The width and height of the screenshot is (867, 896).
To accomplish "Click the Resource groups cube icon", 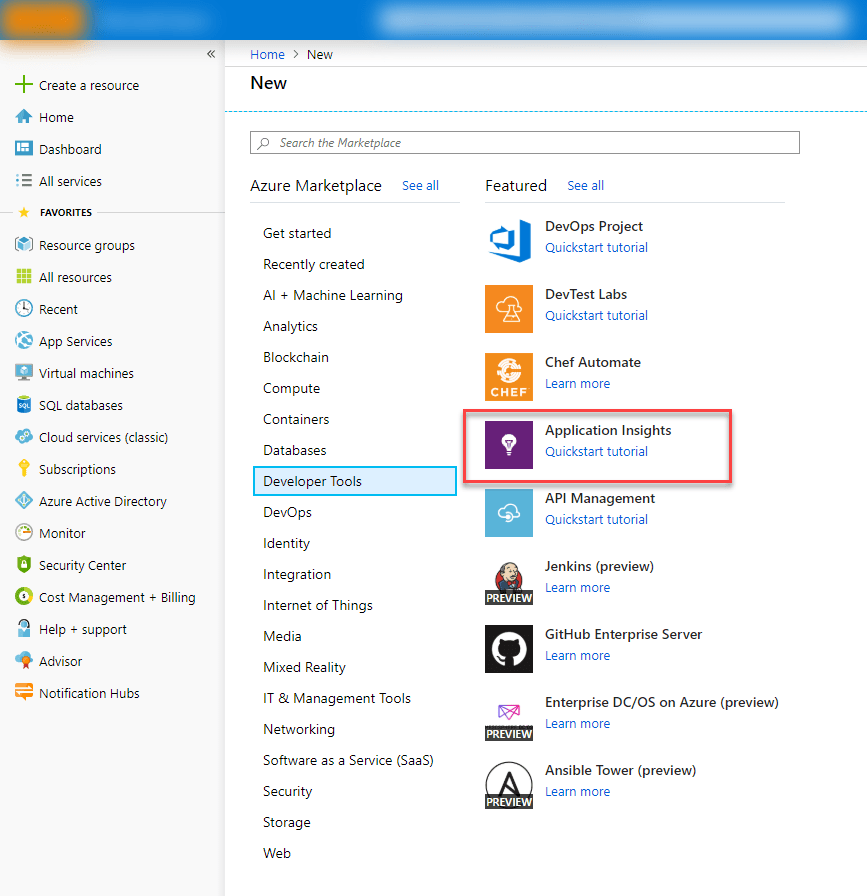I will (x=23, y=245).
